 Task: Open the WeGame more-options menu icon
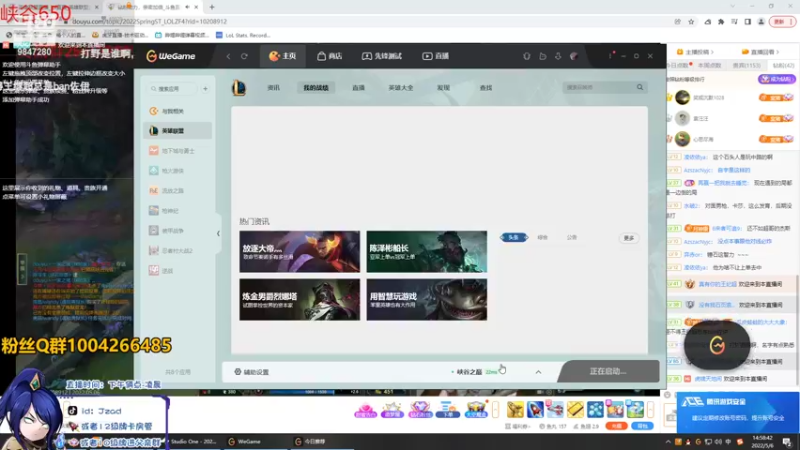(610, 56)
